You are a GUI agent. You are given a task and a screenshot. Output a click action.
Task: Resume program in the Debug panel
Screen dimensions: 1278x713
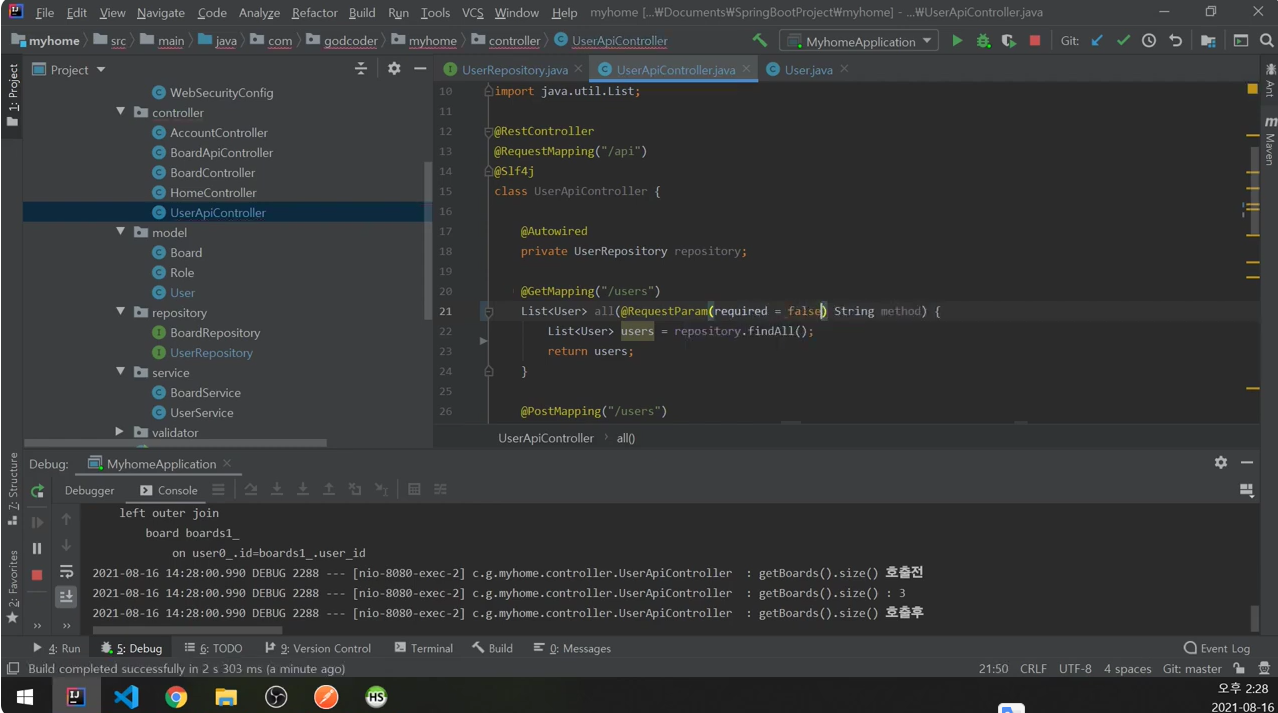tap(37, 522)
